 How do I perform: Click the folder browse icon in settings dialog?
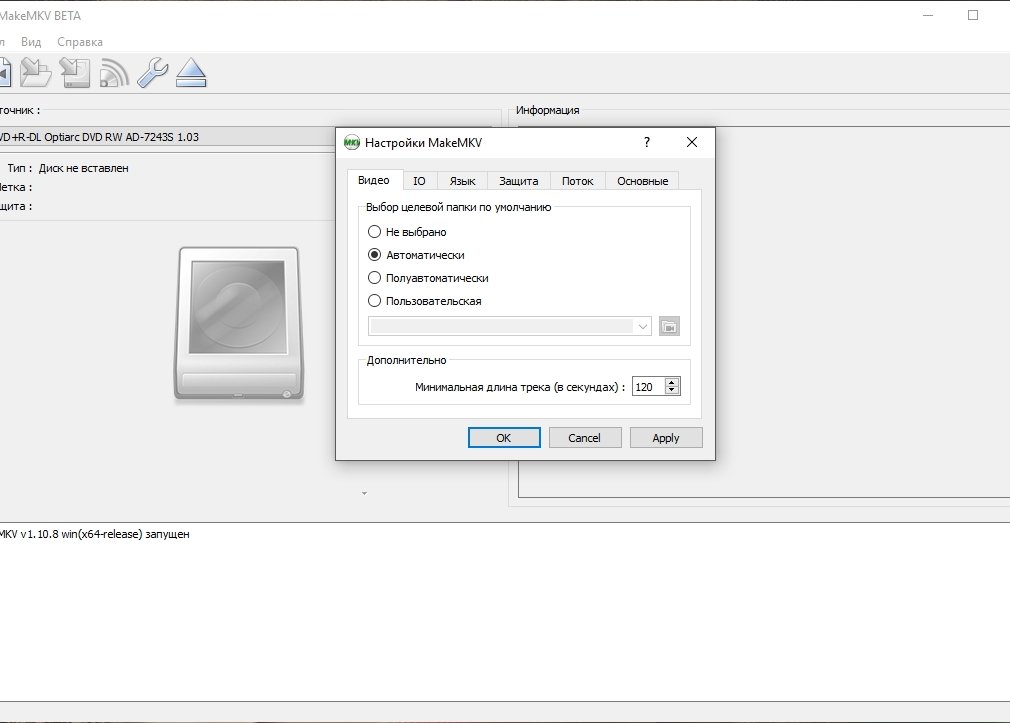[x=669, y=326]
